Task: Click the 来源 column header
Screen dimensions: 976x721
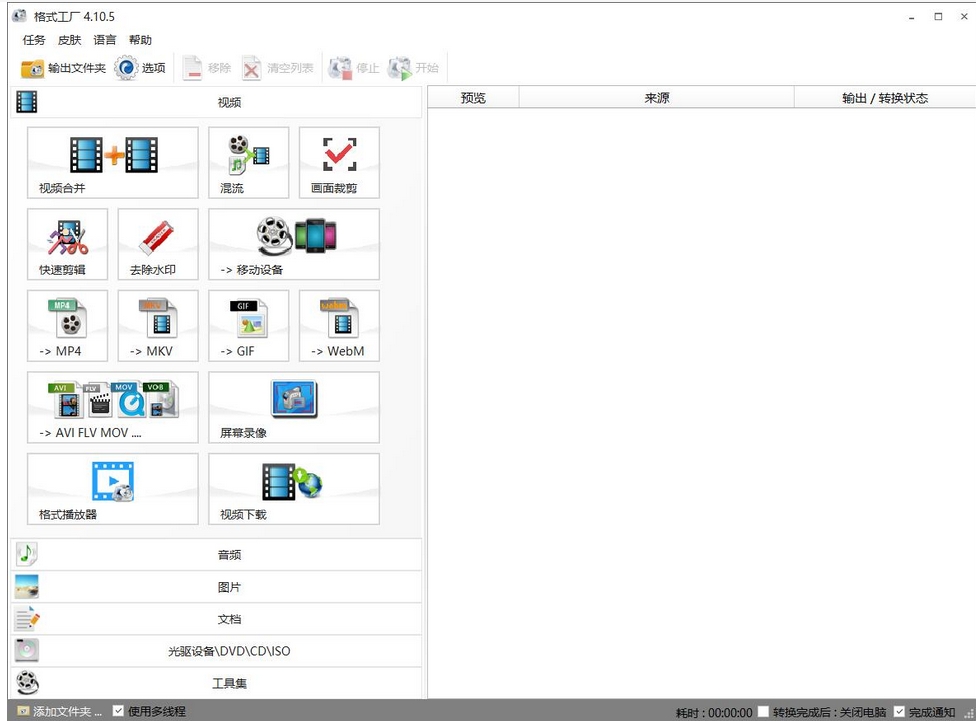Action: click(x=657, y=98)
